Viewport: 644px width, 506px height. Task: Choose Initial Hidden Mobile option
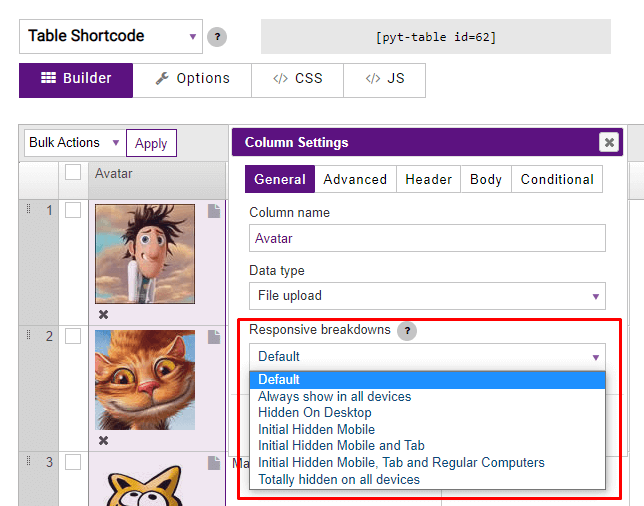pos(427,430)
